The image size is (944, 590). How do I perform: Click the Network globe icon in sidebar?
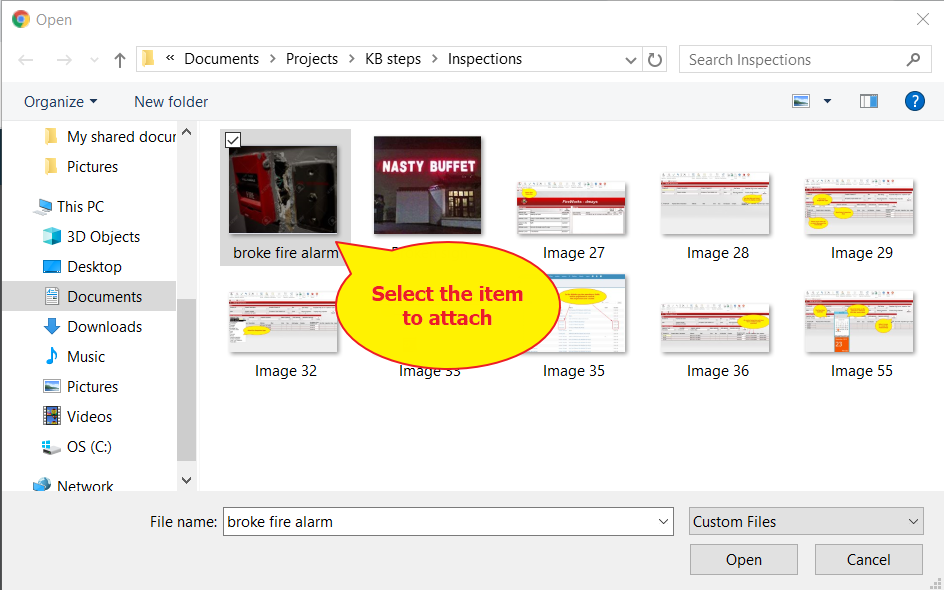click(42, 485)
